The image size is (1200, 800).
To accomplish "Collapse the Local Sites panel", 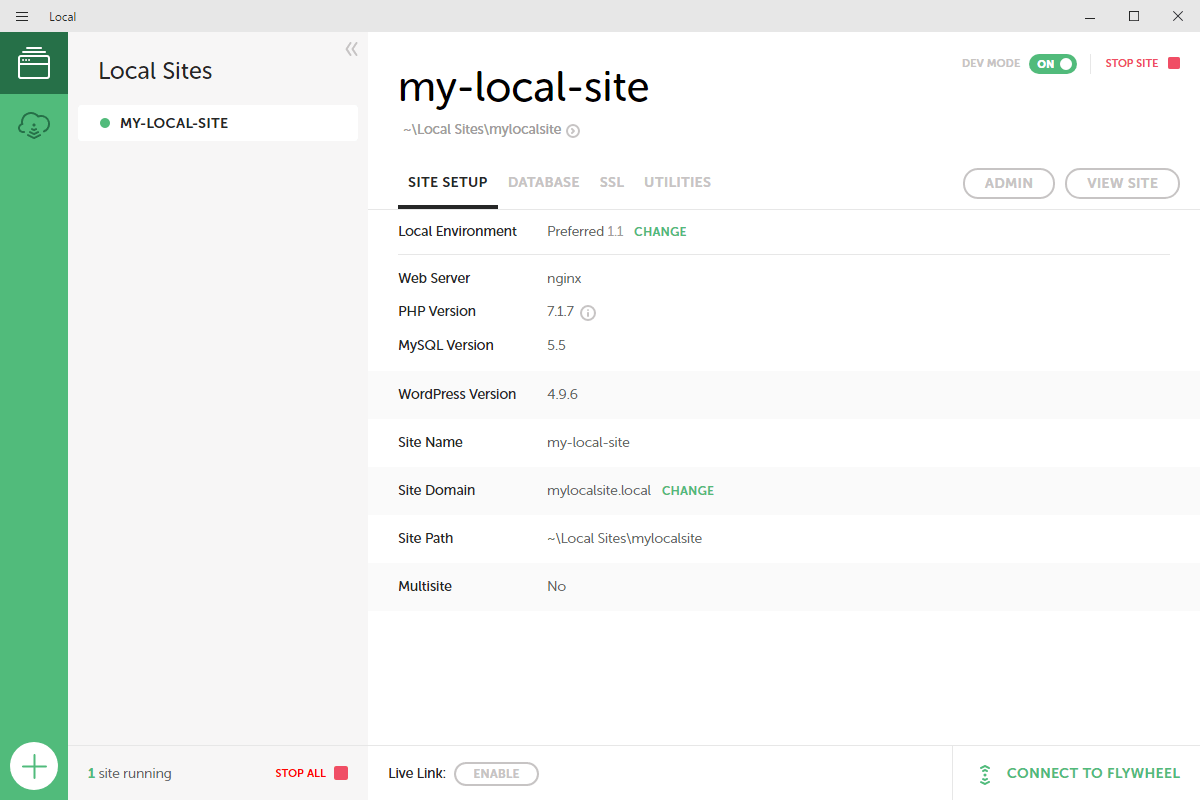I will click(x=351, y=49).
